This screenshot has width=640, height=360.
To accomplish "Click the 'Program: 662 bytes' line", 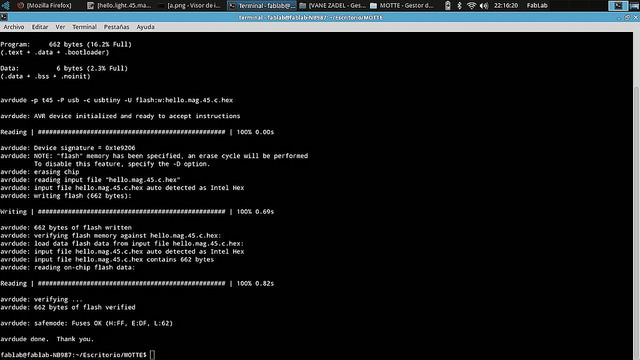I will pos(66,44).
